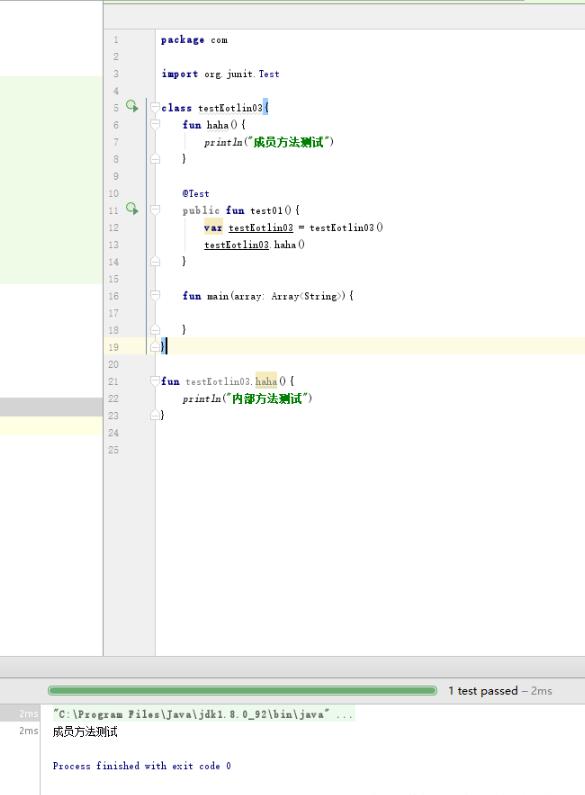Click the test progress bar
This screenshot has width=585, height=795.
tap(242, 690)
